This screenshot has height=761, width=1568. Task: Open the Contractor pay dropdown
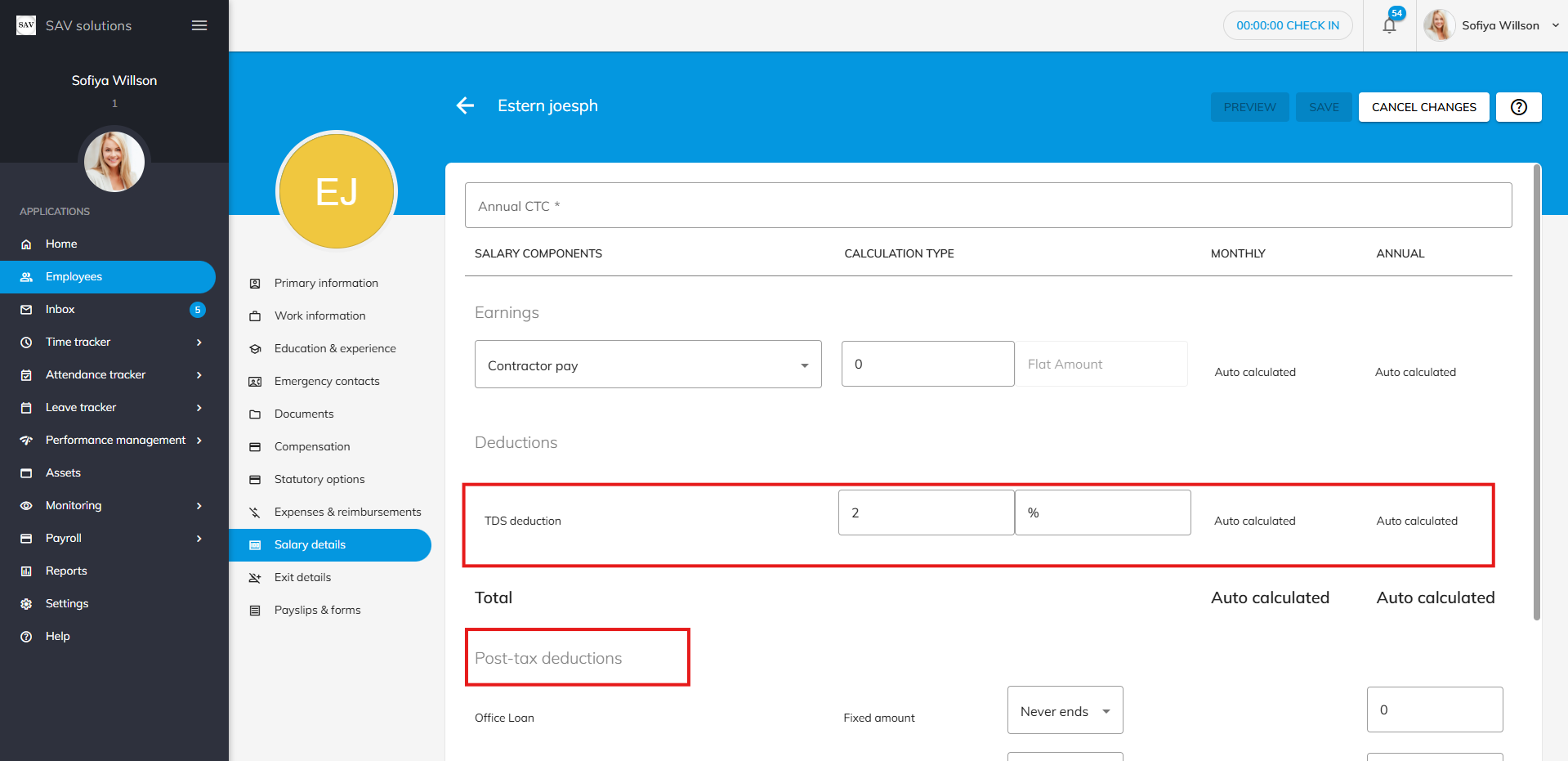click(648, 365)
